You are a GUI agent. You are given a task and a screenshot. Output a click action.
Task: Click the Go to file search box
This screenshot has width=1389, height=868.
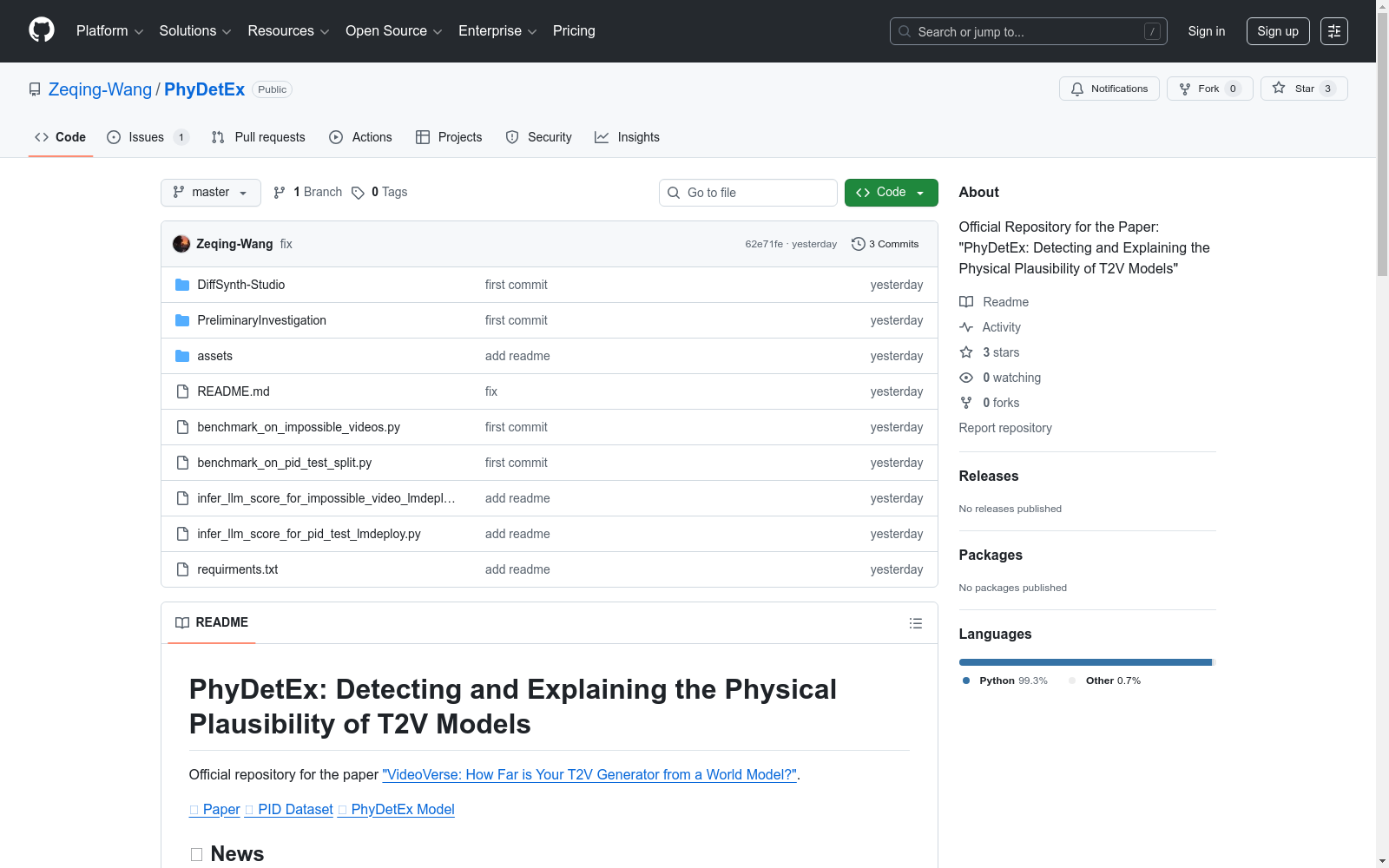(x=748, y=193)
